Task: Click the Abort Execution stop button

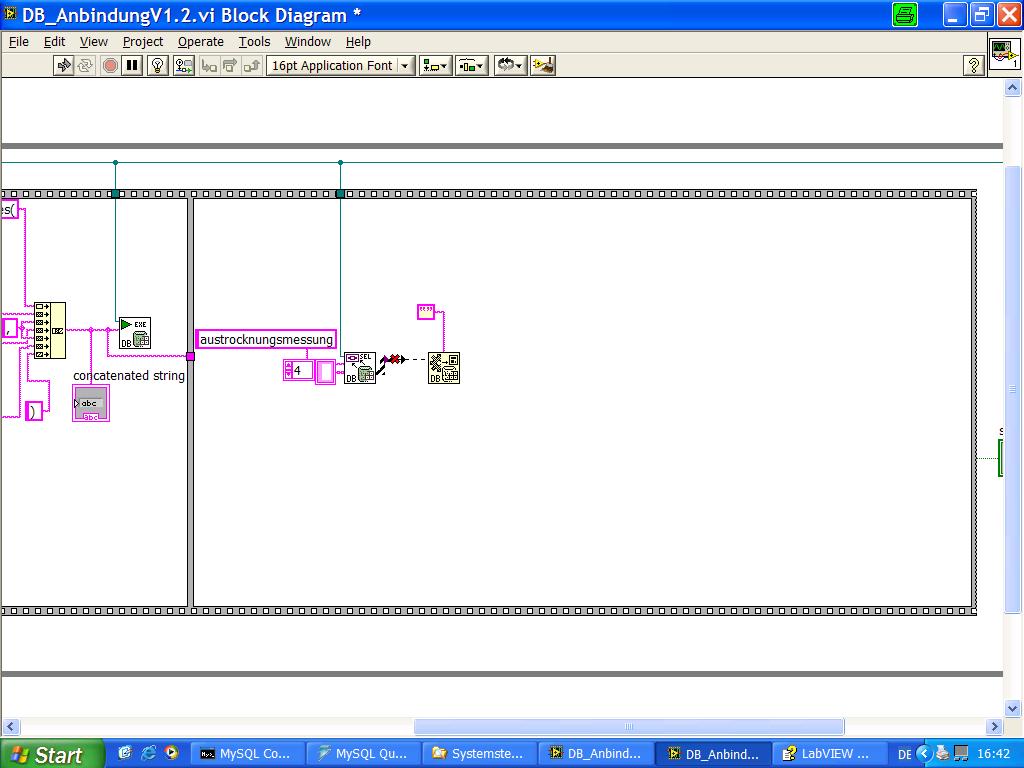Action: click(110, 65)
